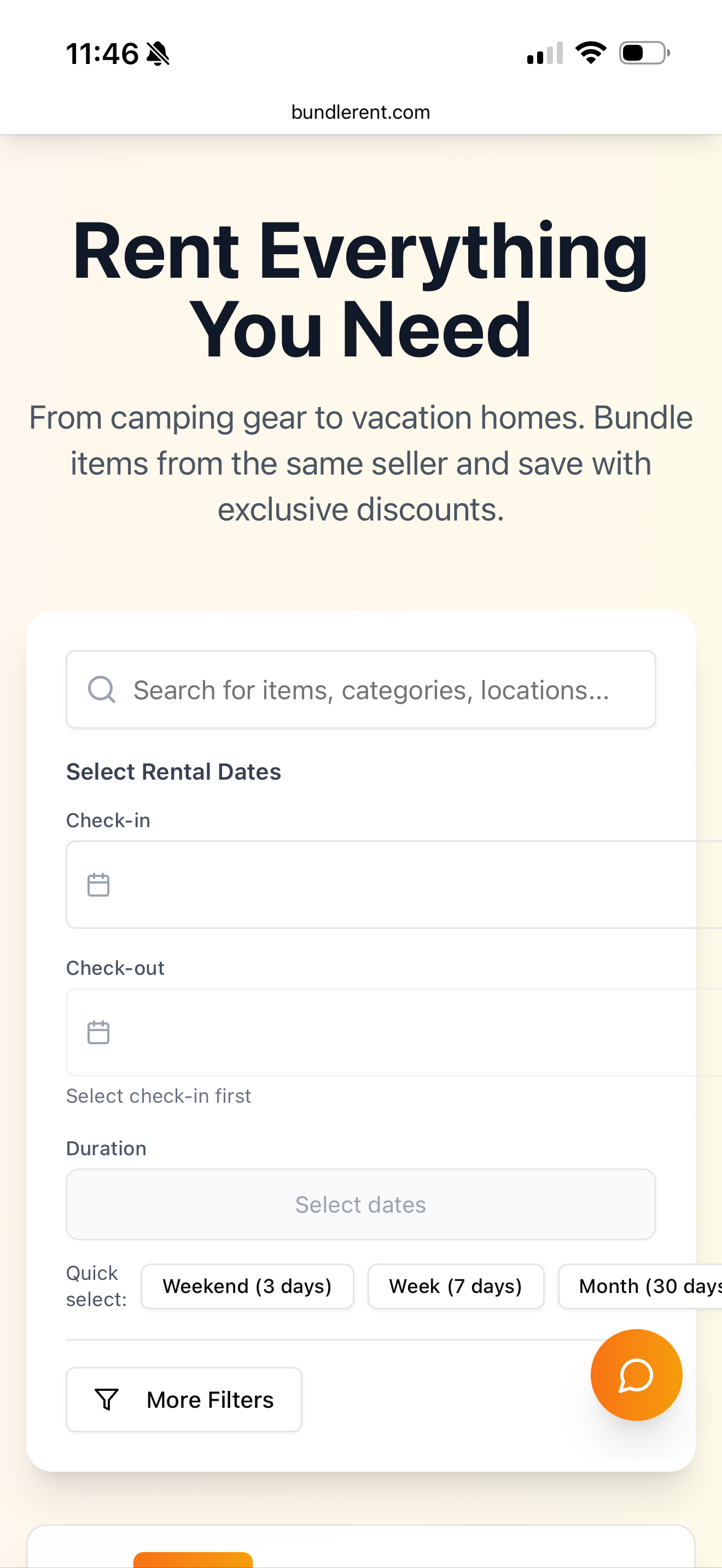Open the Check-out date picker
722x1568 pixels.
(x=360, y=1032)
